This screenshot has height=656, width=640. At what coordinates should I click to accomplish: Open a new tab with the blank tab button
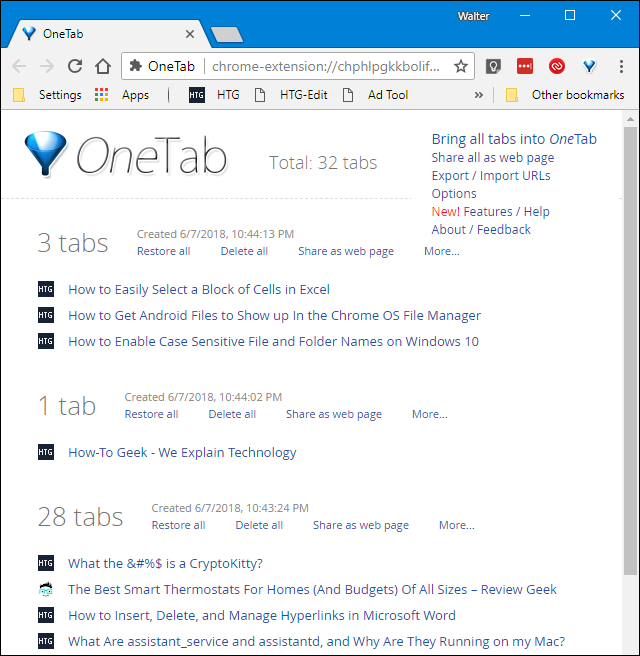point(227,35)
